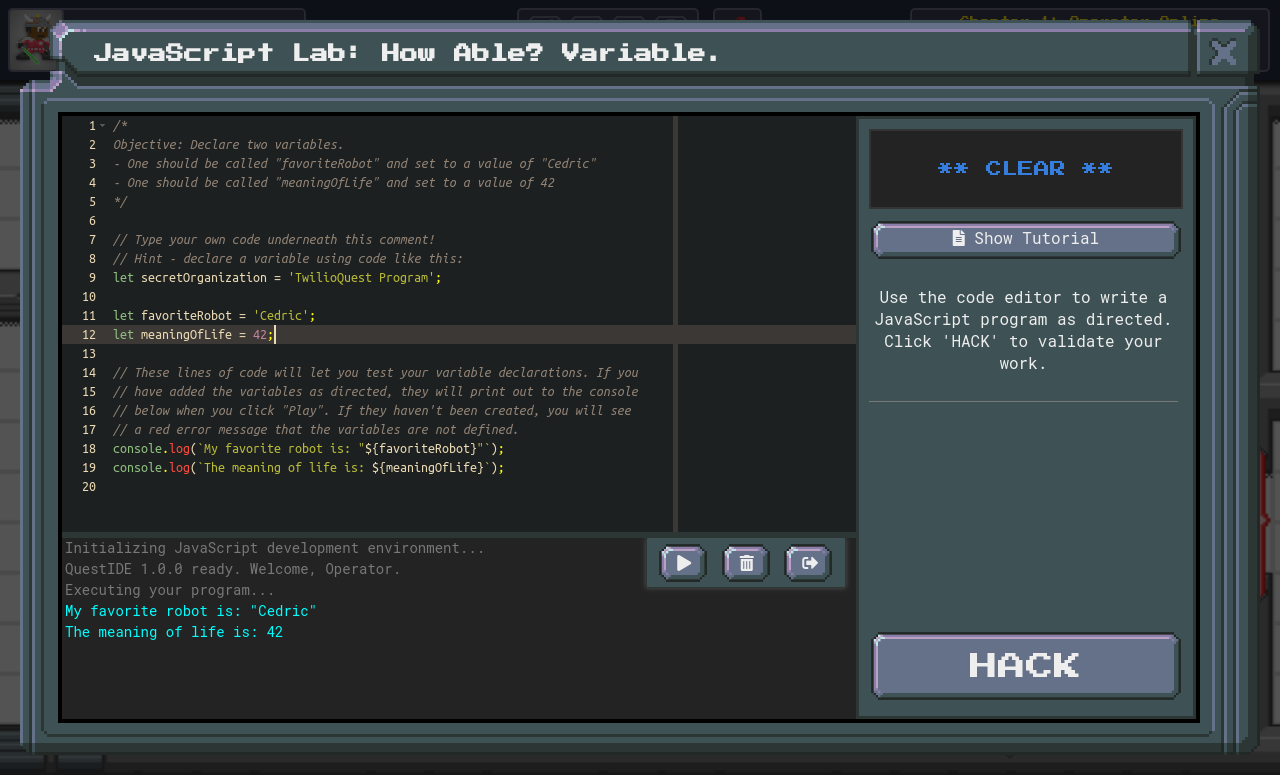Screen dimensions: 1280x775
Task: Open the Show Tutorial panel
Action: pos(1025,239)
